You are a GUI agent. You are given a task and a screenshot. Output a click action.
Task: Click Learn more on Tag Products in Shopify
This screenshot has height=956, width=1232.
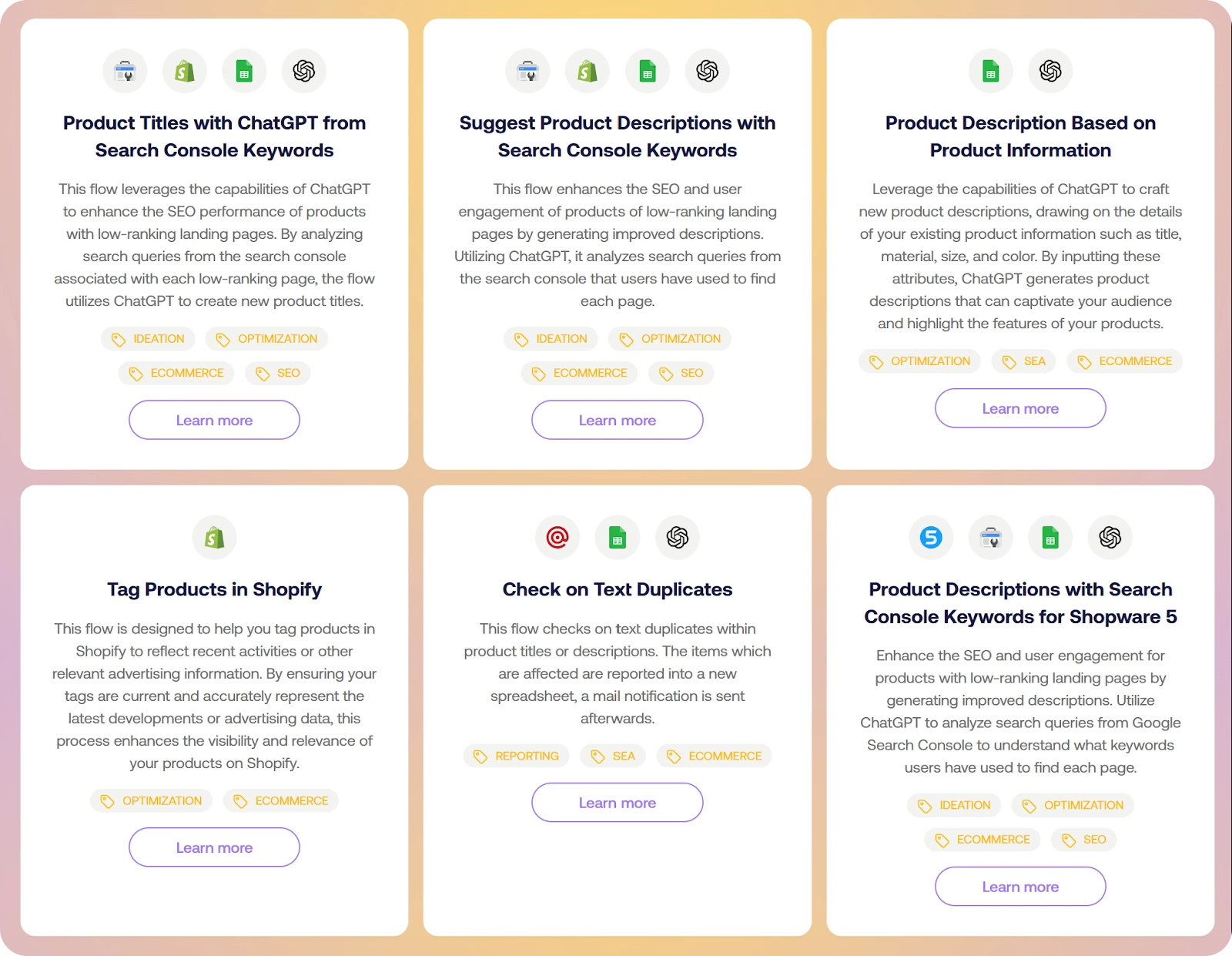[213, 847]
